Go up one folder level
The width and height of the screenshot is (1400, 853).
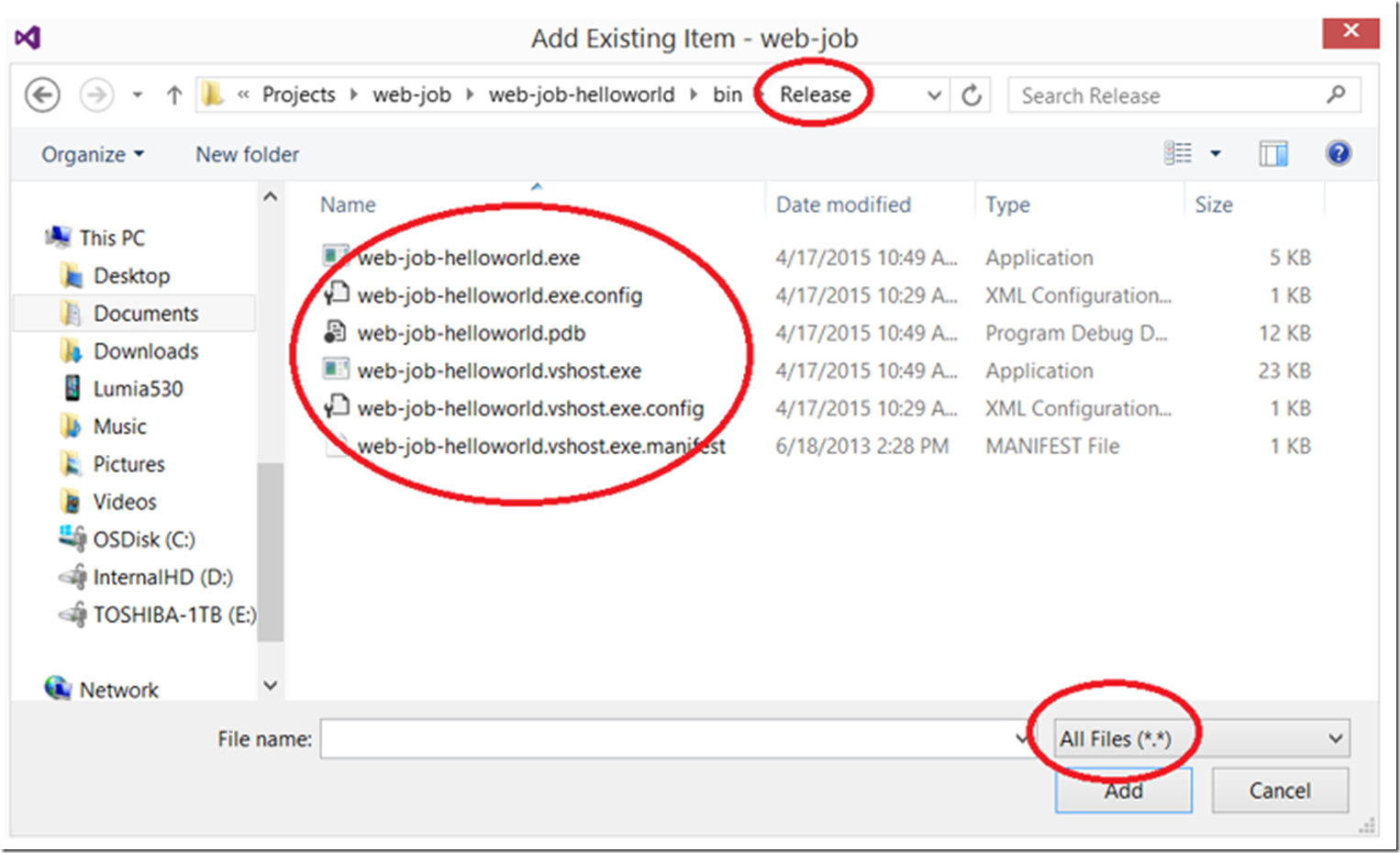click(x=173, y=95)
